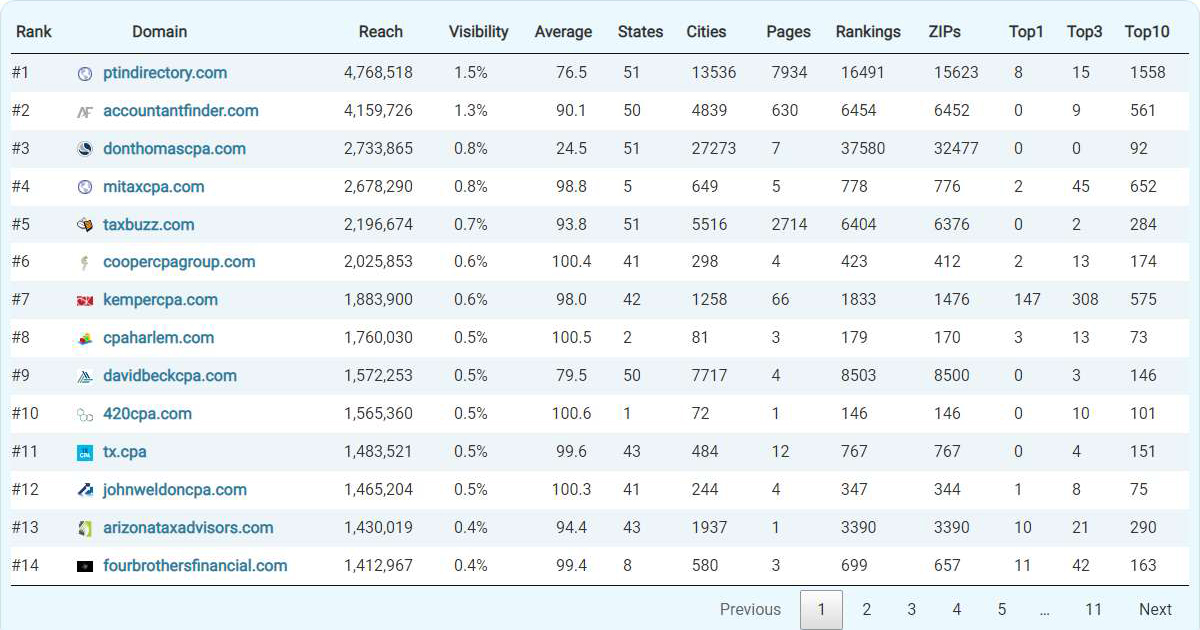Click rankings value 37580
The width and height of the screenshot is (1200, 630).
863,149
